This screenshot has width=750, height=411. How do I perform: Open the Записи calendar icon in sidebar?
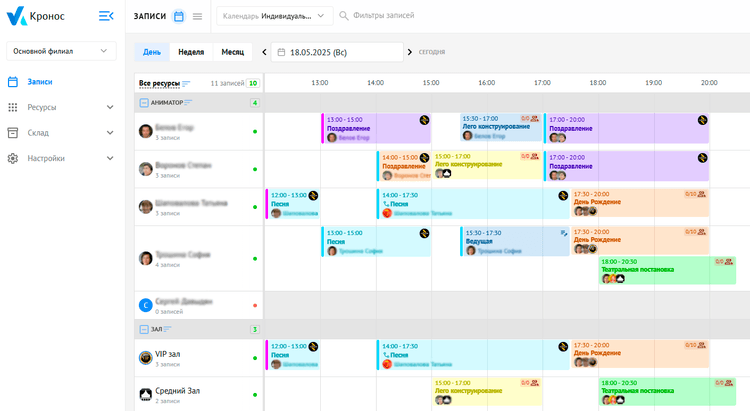tap(13, 82)
